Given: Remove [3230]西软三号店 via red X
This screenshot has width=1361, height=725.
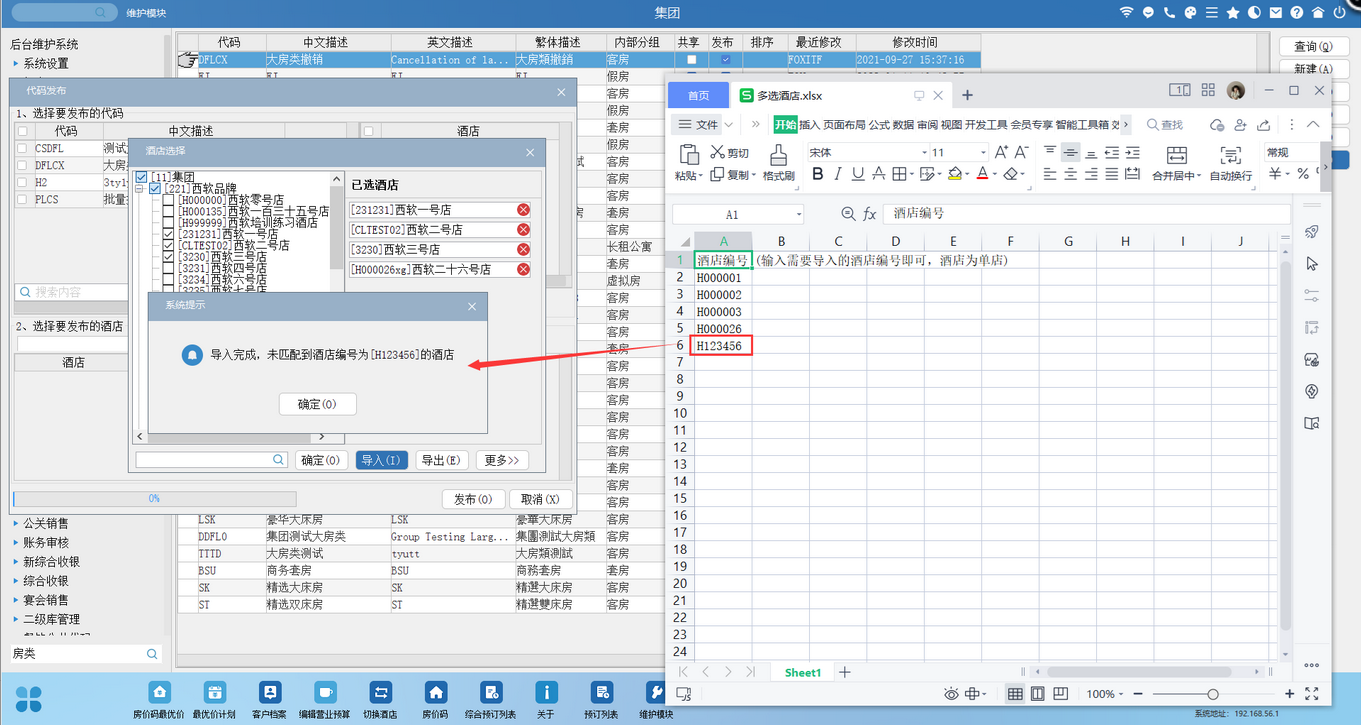Looking at the screenshot, I should [x=523, y=250].
